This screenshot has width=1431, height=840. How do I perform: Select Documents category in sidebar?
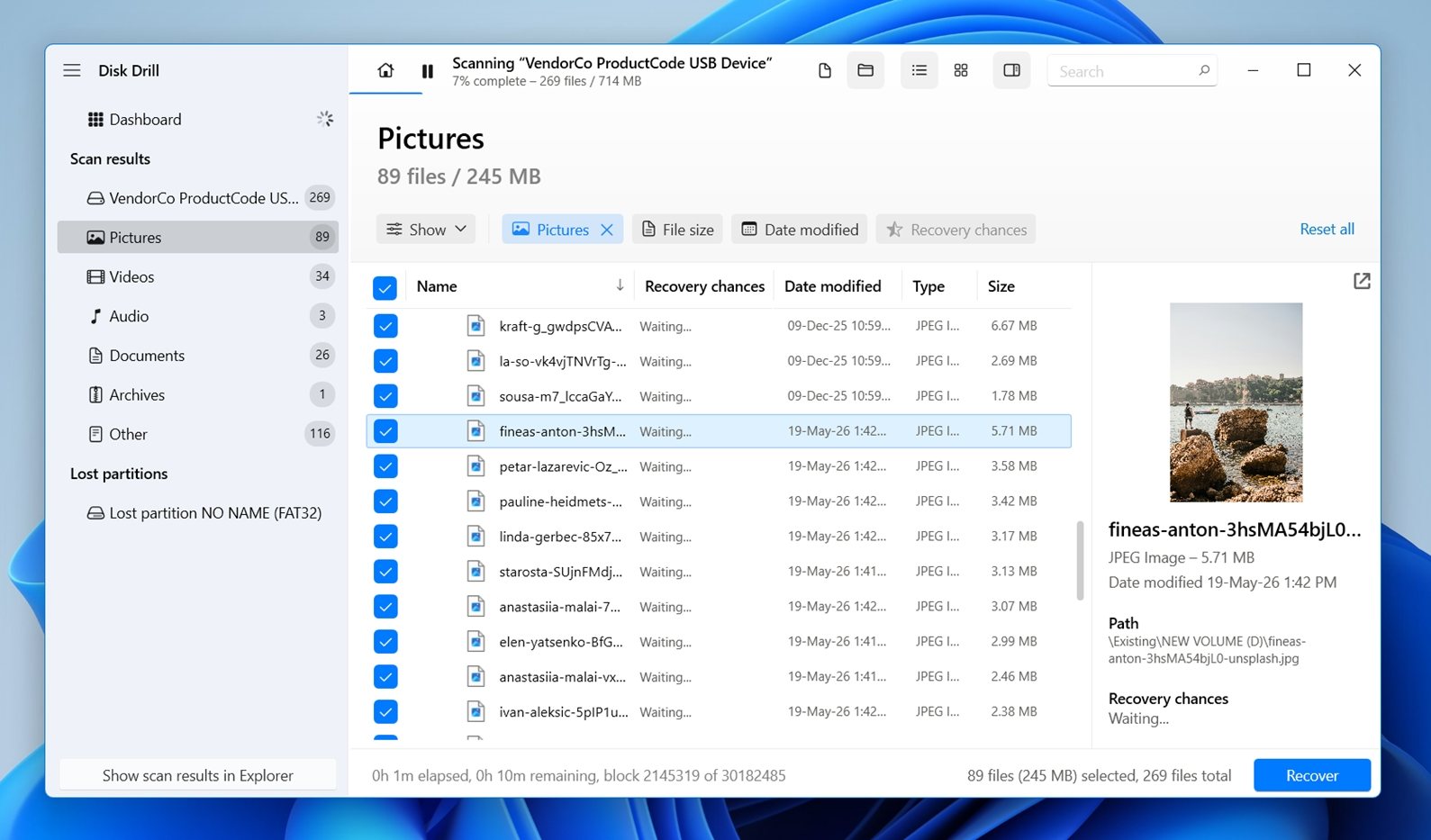coord(198,356)
